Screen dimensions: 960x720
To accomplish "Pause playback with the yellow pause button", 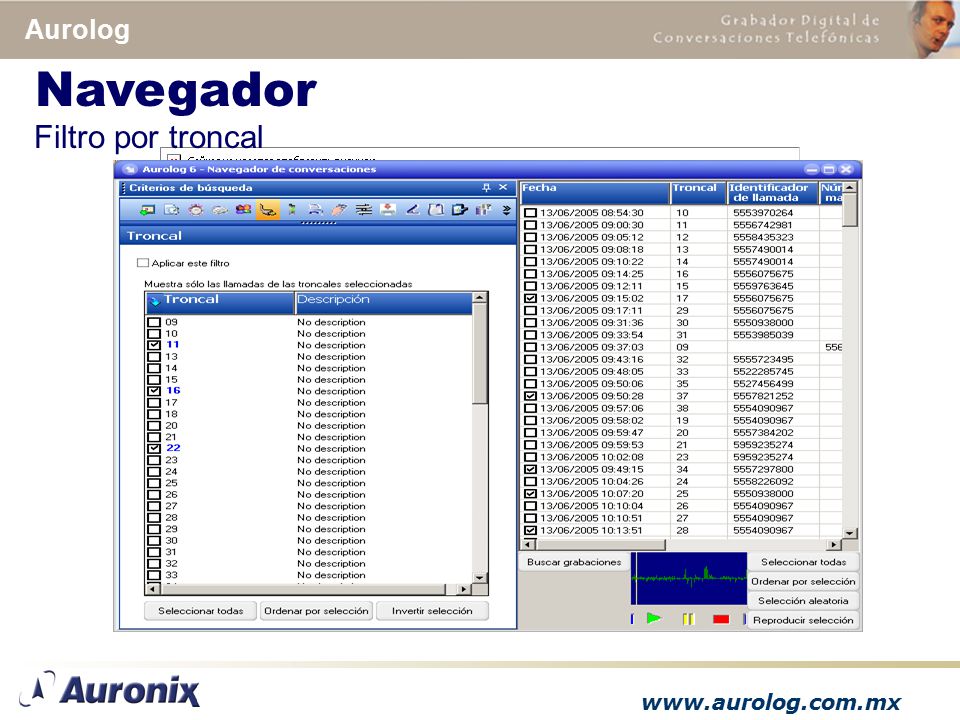I will pyautogui.click(x=688, y=619).
